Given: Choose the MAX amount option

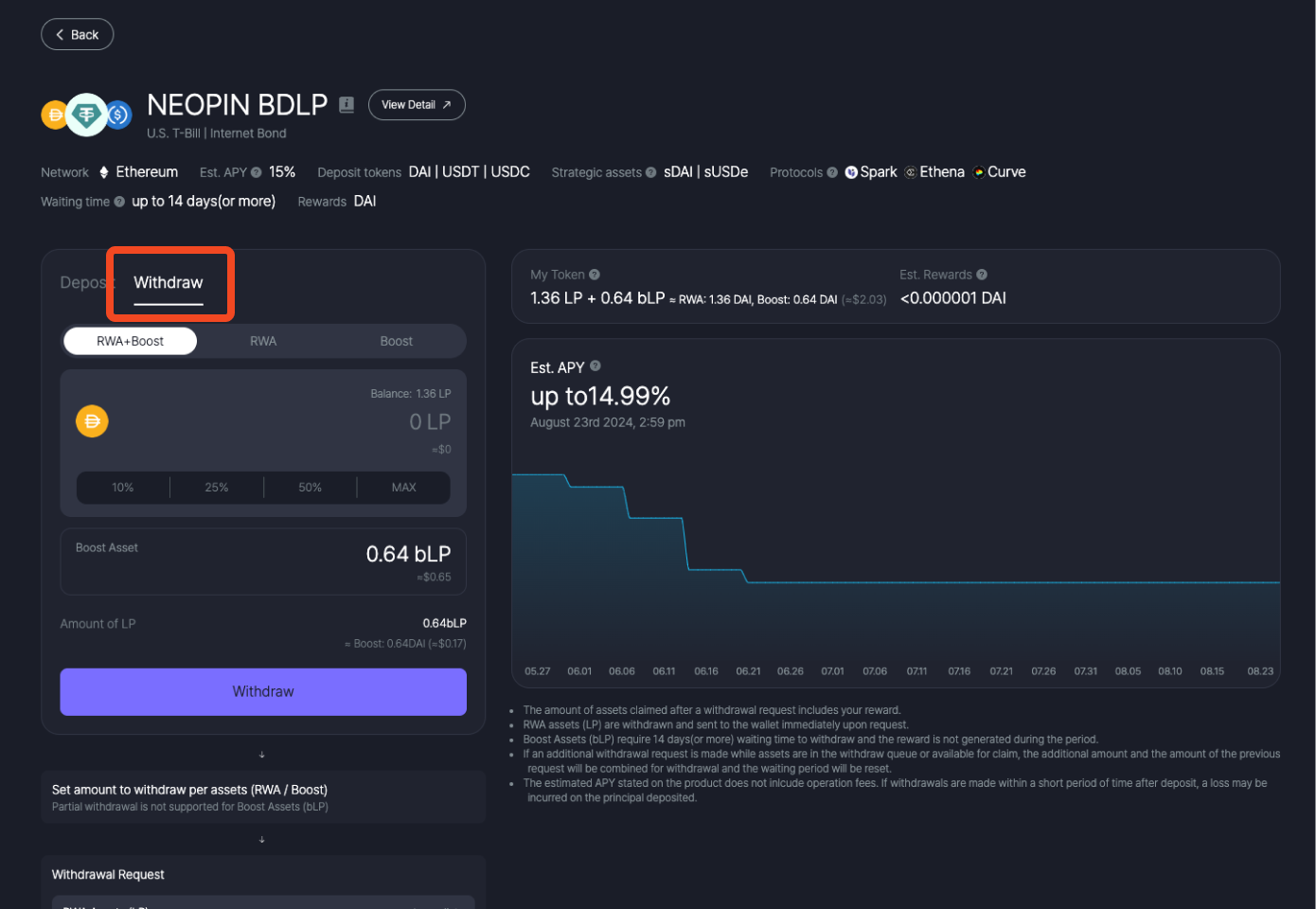Looking at the screenshot, I should [403, 488].
